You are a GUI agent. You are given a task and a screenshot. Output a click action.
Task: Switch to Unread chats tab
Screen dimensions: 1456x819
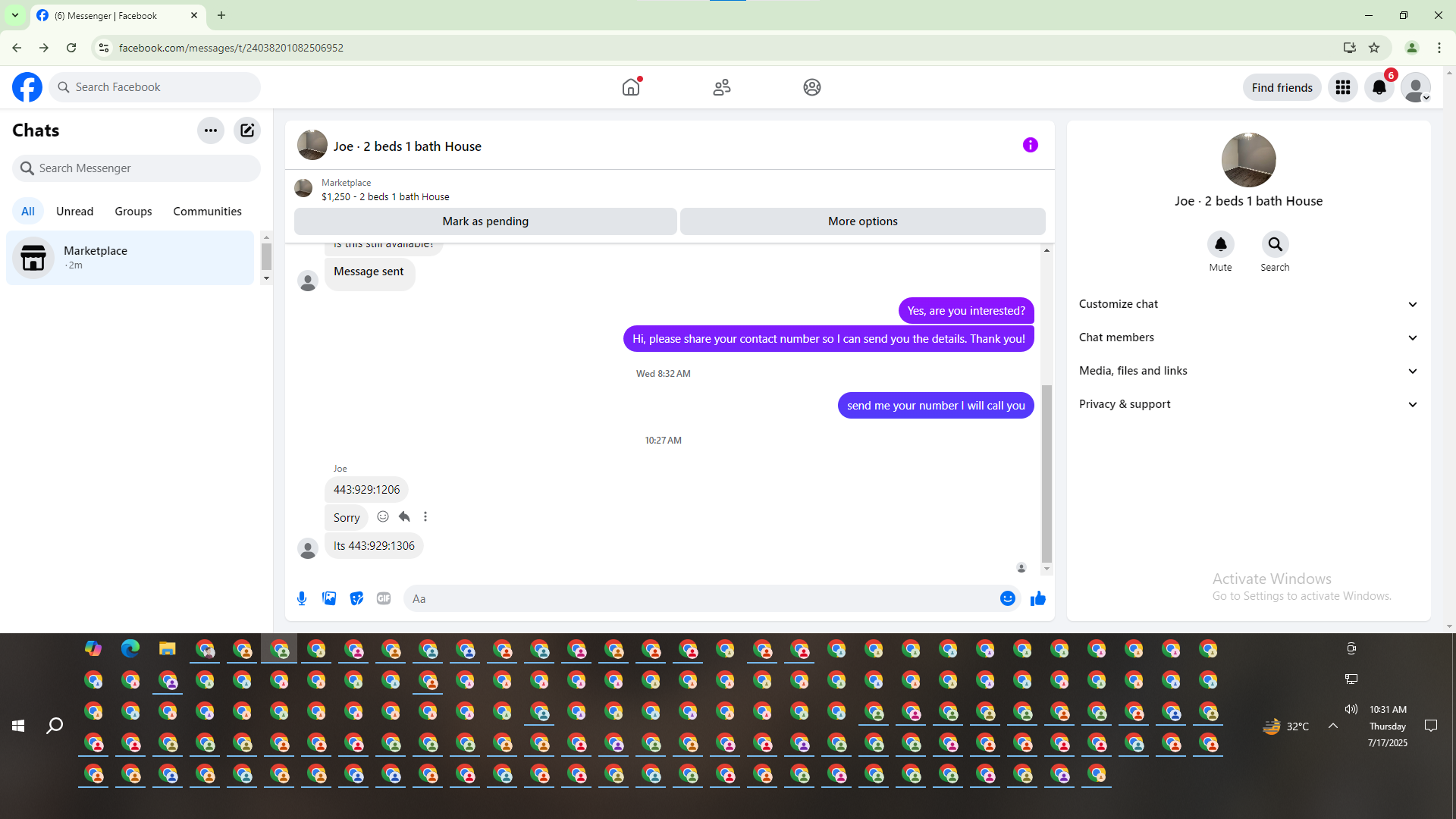(75, 212)
